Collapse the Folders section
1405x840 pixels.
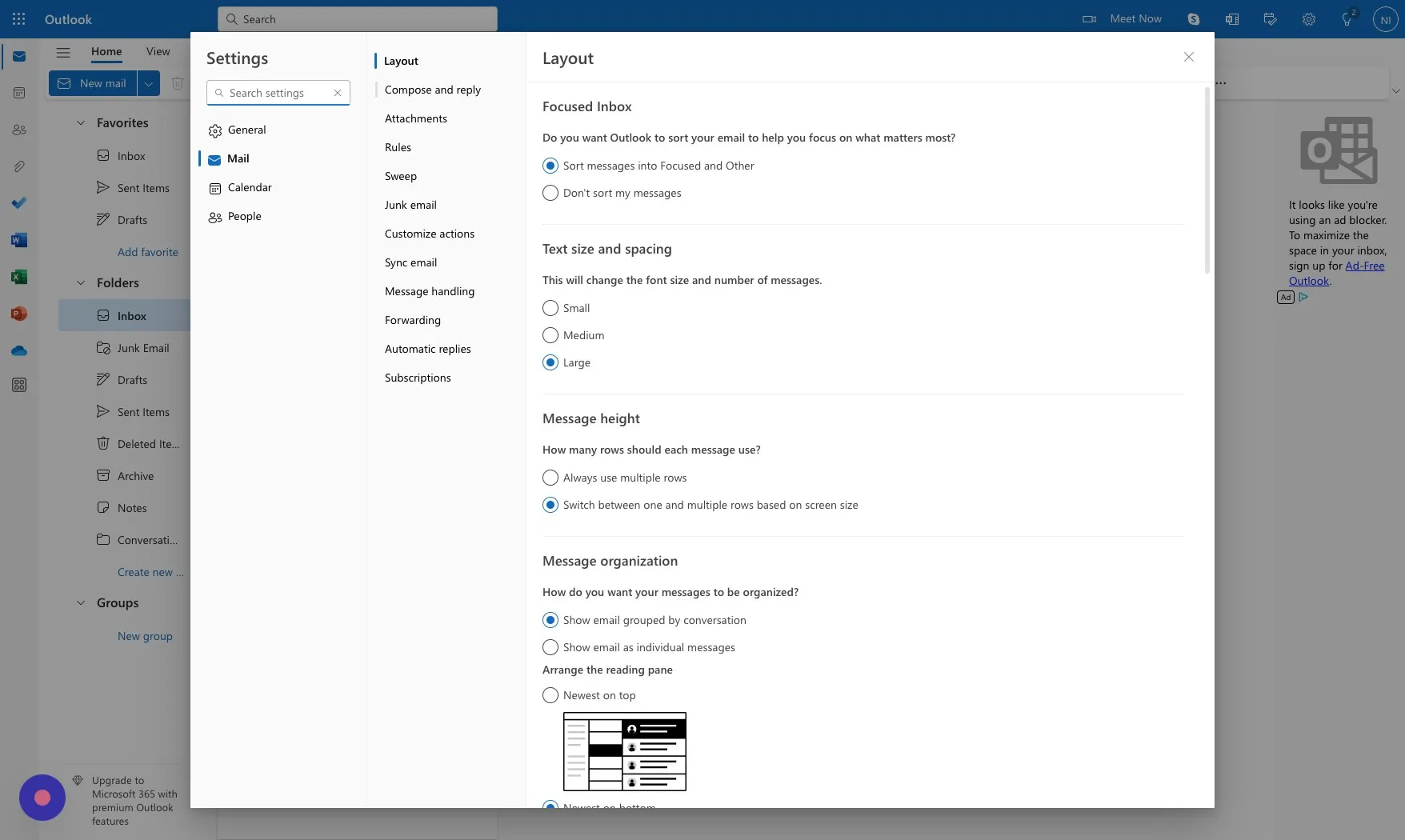(x=80, y=282)
